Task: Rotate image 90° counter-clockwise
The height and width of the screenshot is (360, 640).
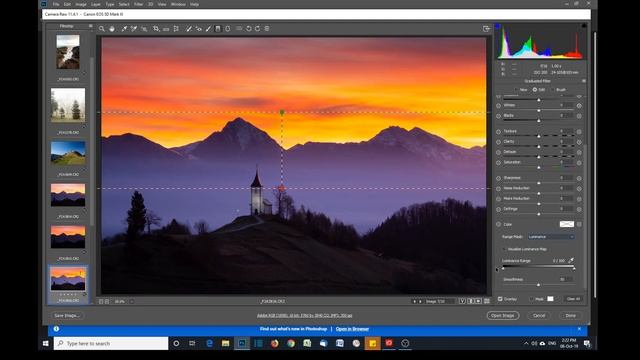Action: (249, 29)
